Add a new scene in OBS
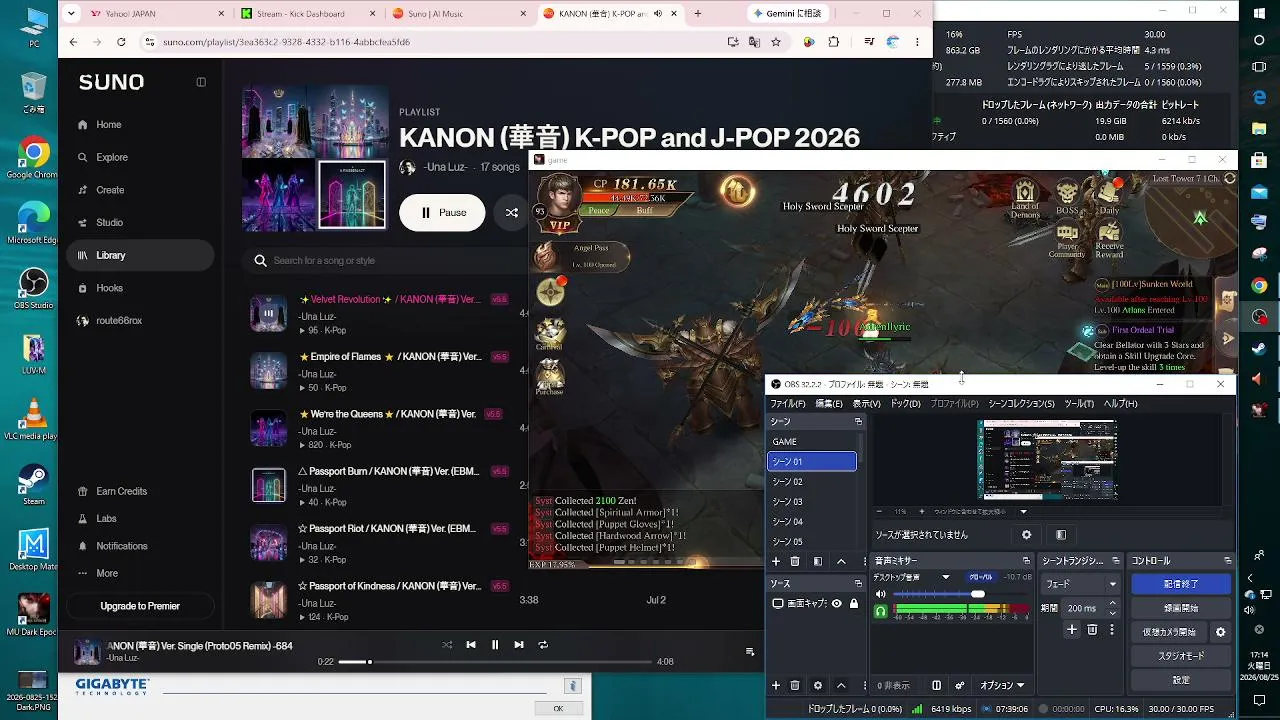 pos(776,562)
